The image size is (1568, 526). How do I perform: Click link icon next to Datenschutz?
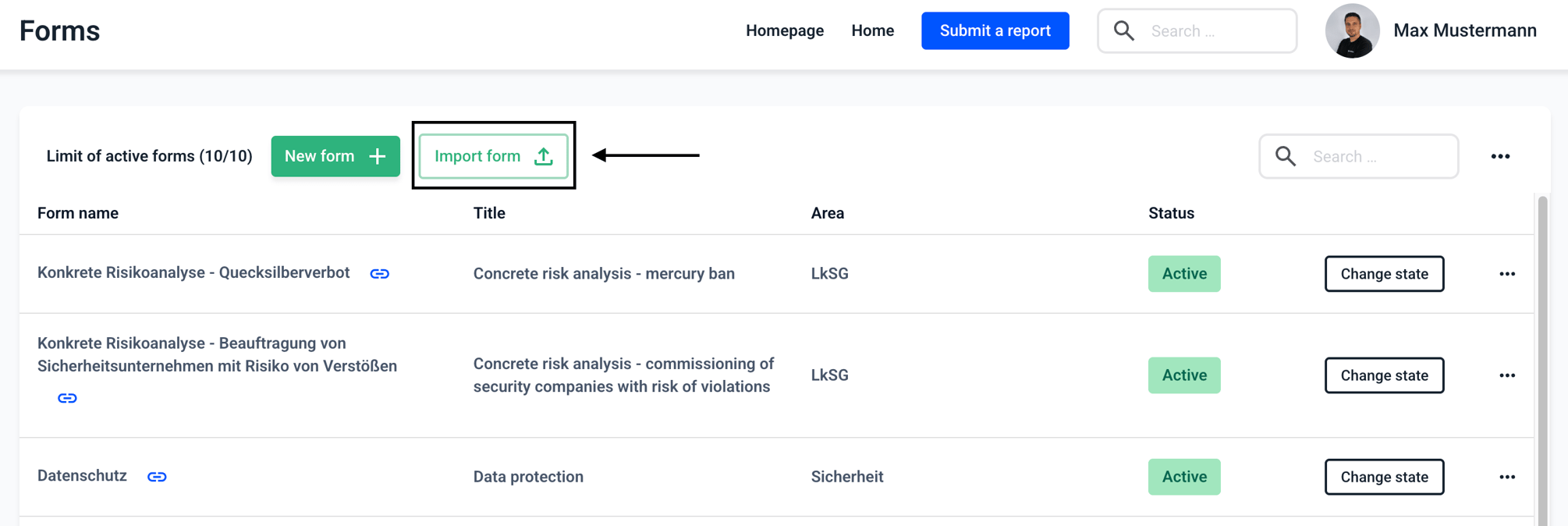coord(157,477)
